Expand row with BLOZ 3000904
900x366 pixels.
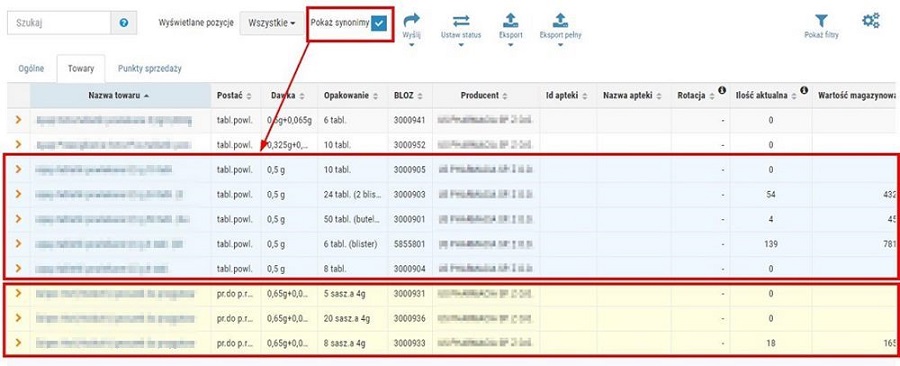click(18, 268)
